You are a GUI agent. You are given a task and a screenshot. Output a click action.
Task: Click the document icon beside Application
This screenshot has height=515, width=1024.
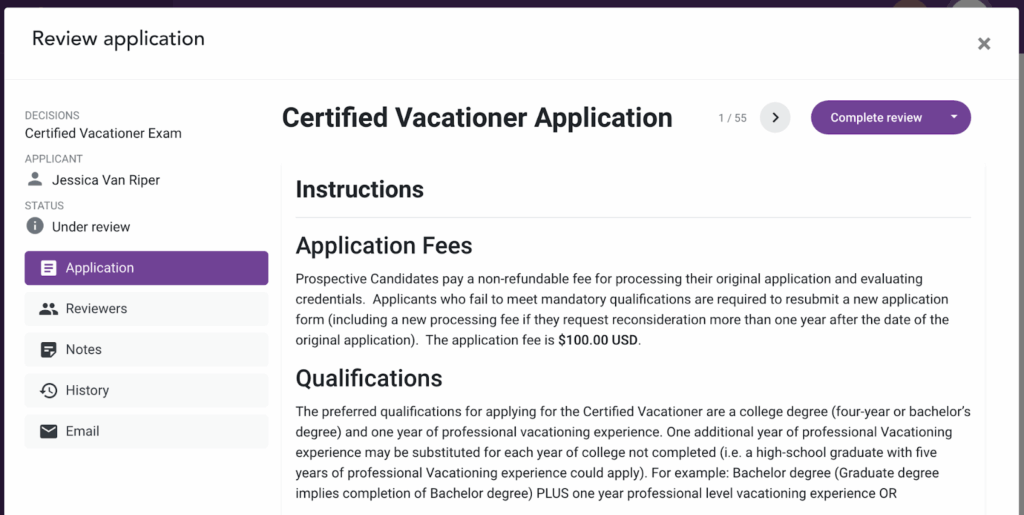point(48,268)
